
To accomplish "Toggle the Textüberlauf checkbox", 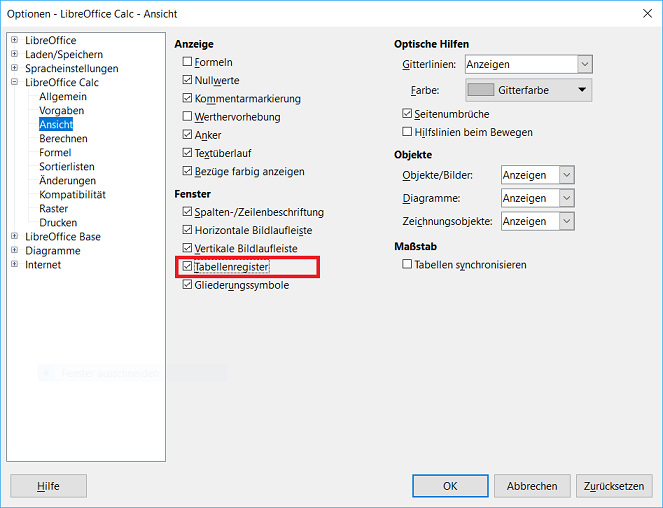I will (x=187, y=153).
